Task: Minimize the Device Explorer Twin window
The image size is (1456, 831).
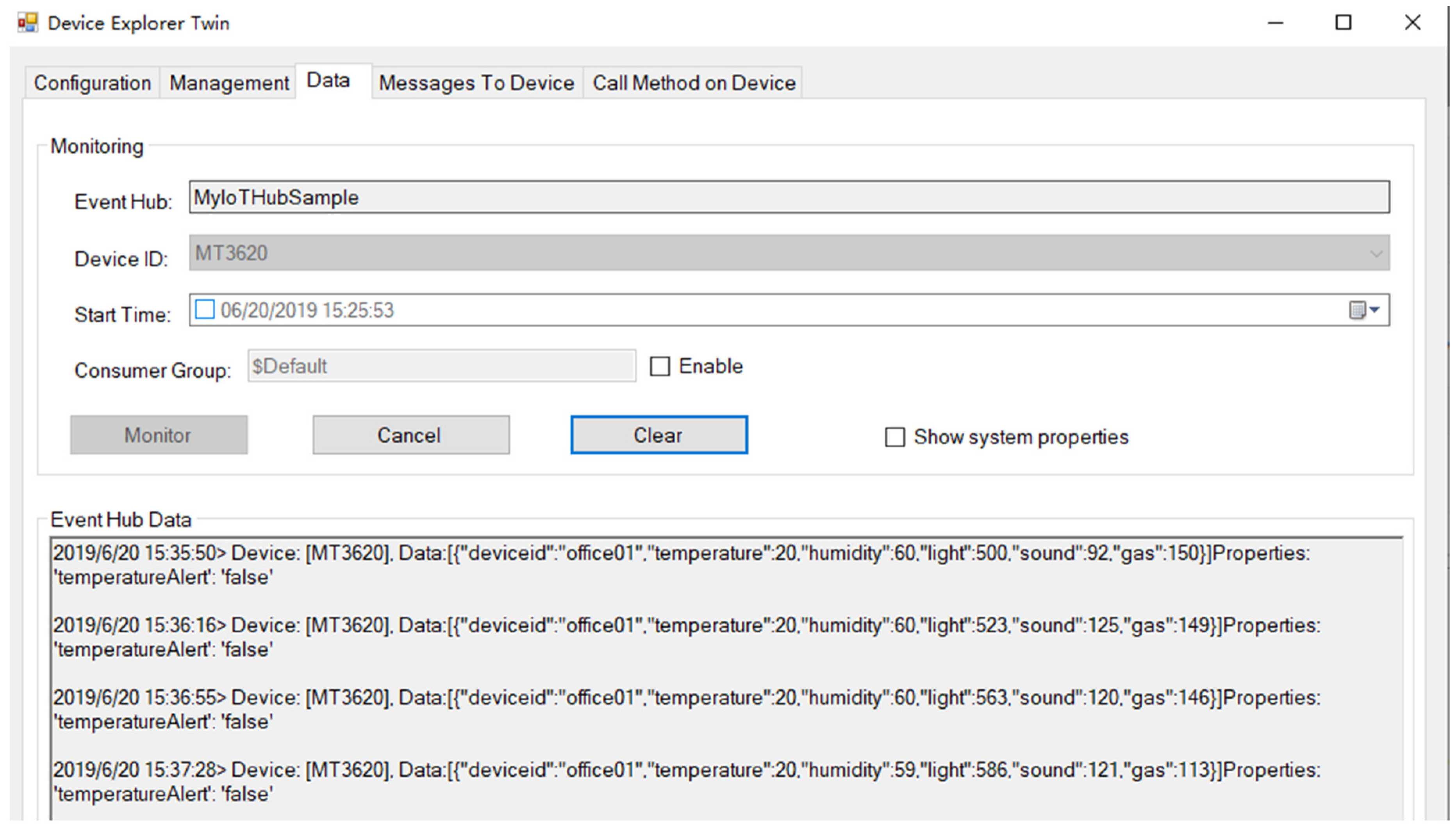Action: [1275, 23]
